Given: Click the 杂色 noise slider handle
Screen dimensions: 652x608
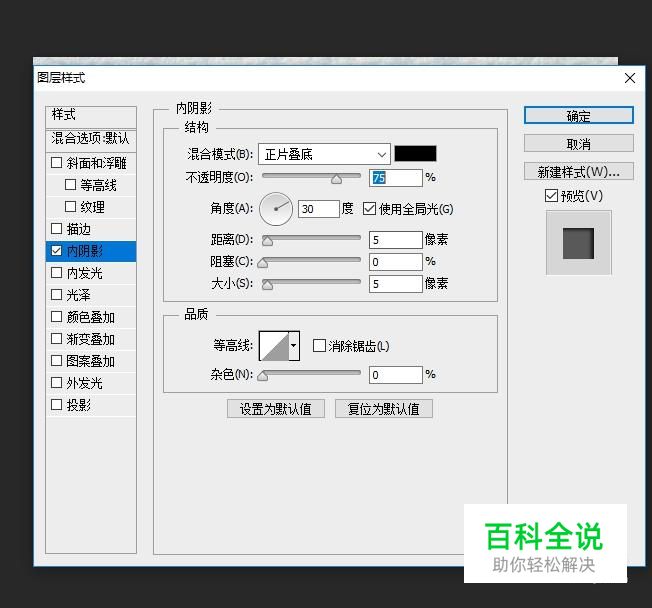Looking at the screenshot, I should pos(262,376).
